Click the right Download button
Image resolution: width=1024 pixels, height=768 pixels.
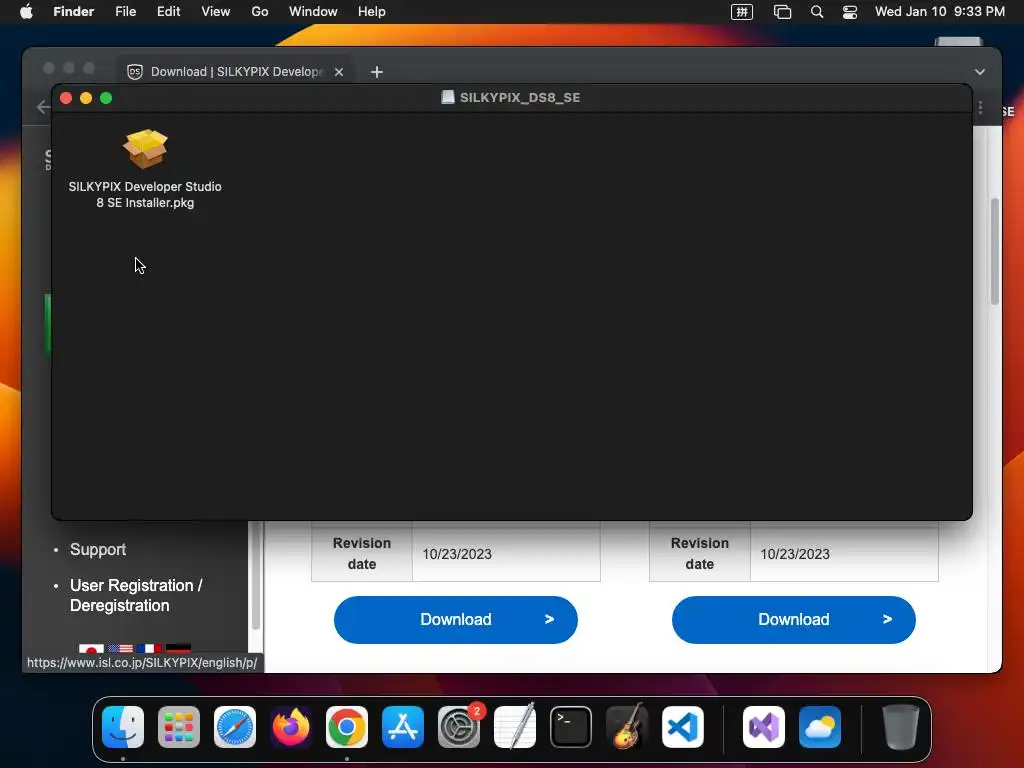click(793, 620)
